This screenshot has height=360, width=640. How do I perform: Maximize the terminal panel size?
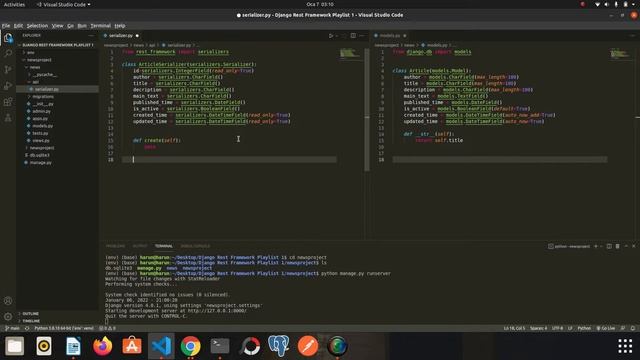click(x=626, y=246)
